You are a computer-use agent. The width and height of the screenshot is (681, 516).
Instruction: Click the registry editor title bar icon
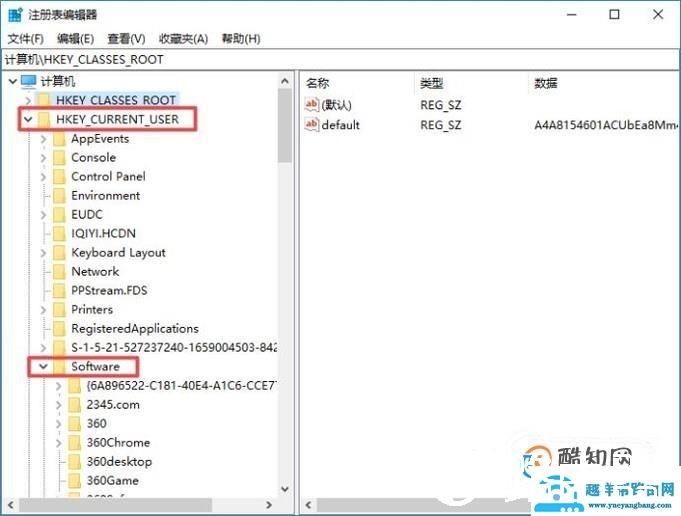point(15,14)
